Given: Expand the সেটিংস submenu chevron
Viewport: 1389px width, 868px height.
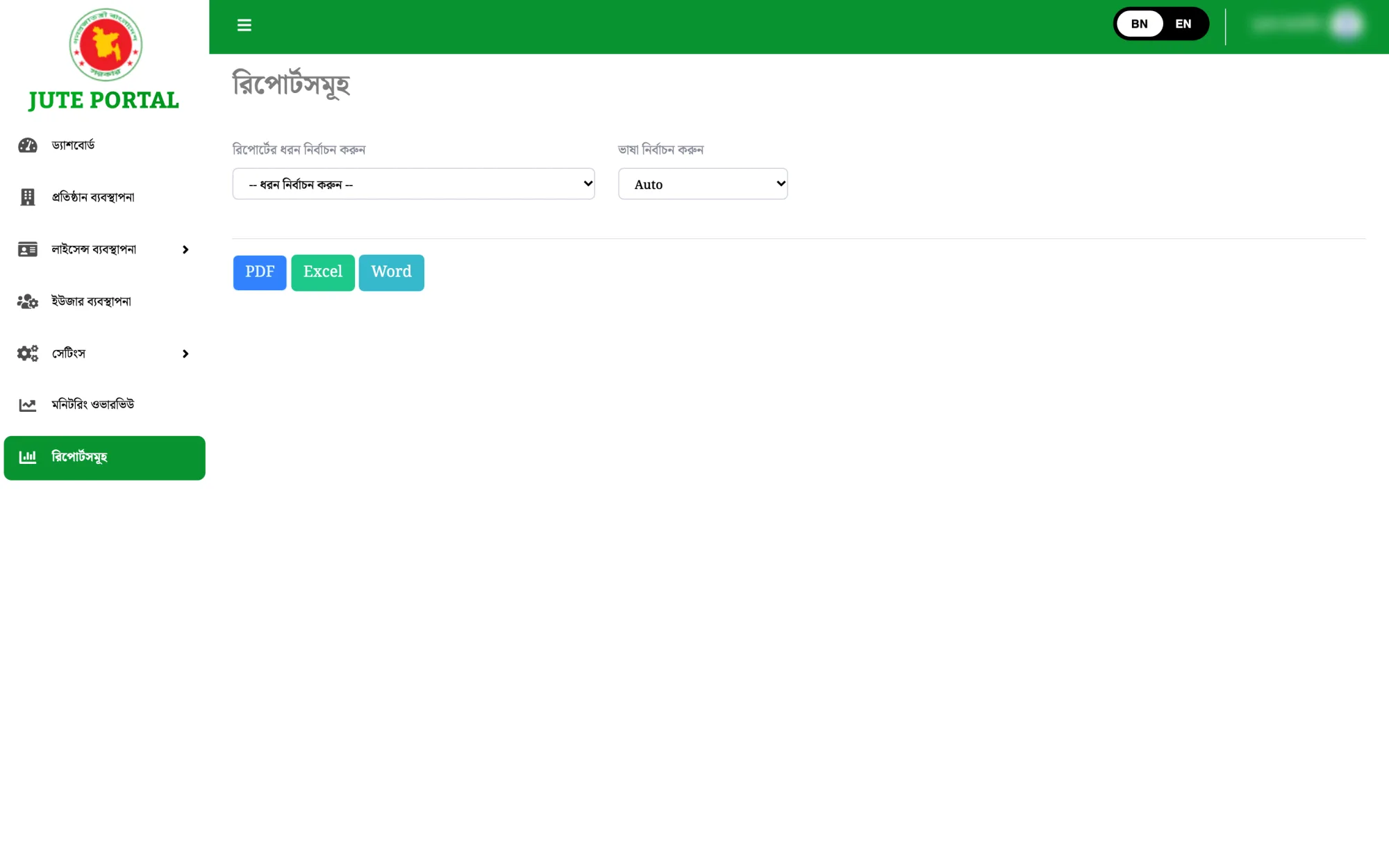Looking at the screenshot, I should [185, 353].
